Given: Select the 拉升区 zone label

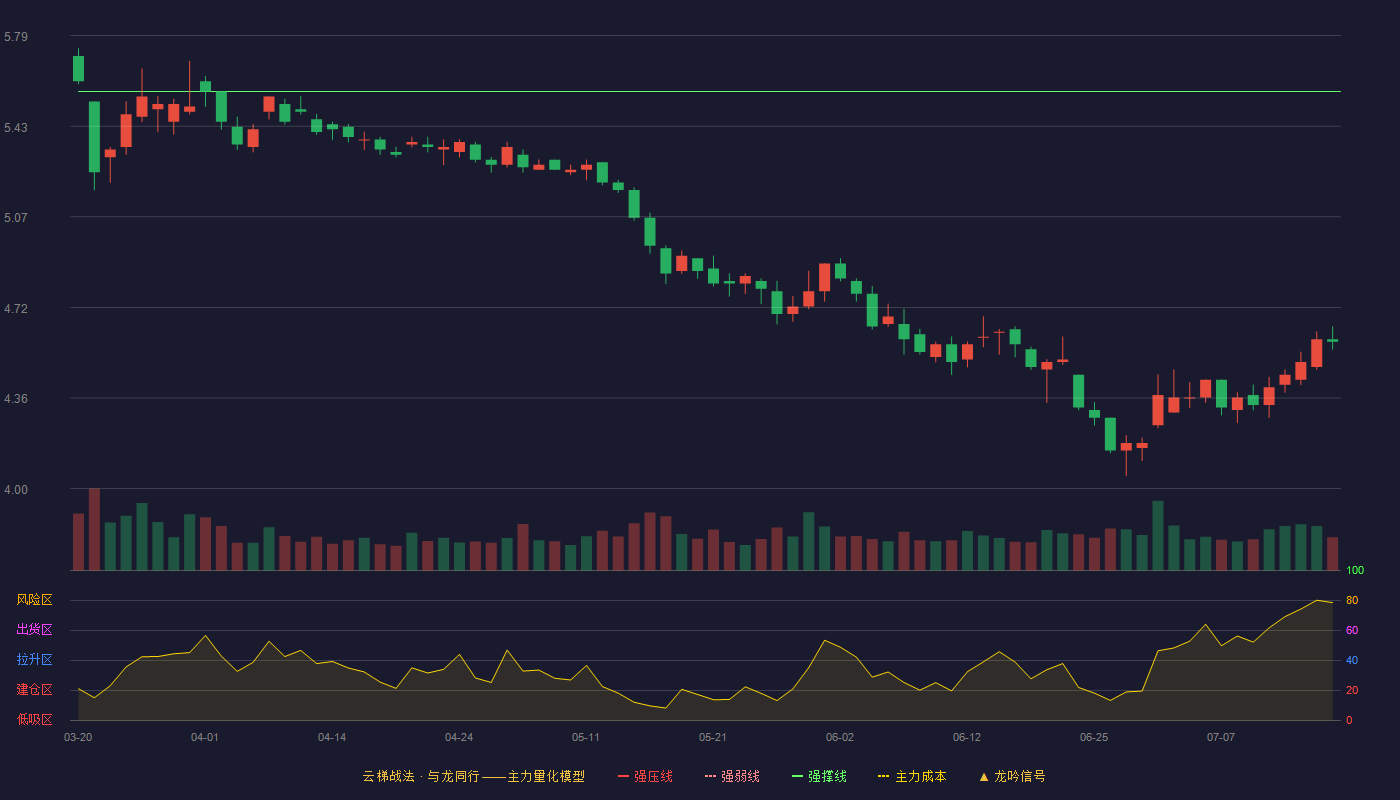Looking at the screenshot, I should [34, 660].
